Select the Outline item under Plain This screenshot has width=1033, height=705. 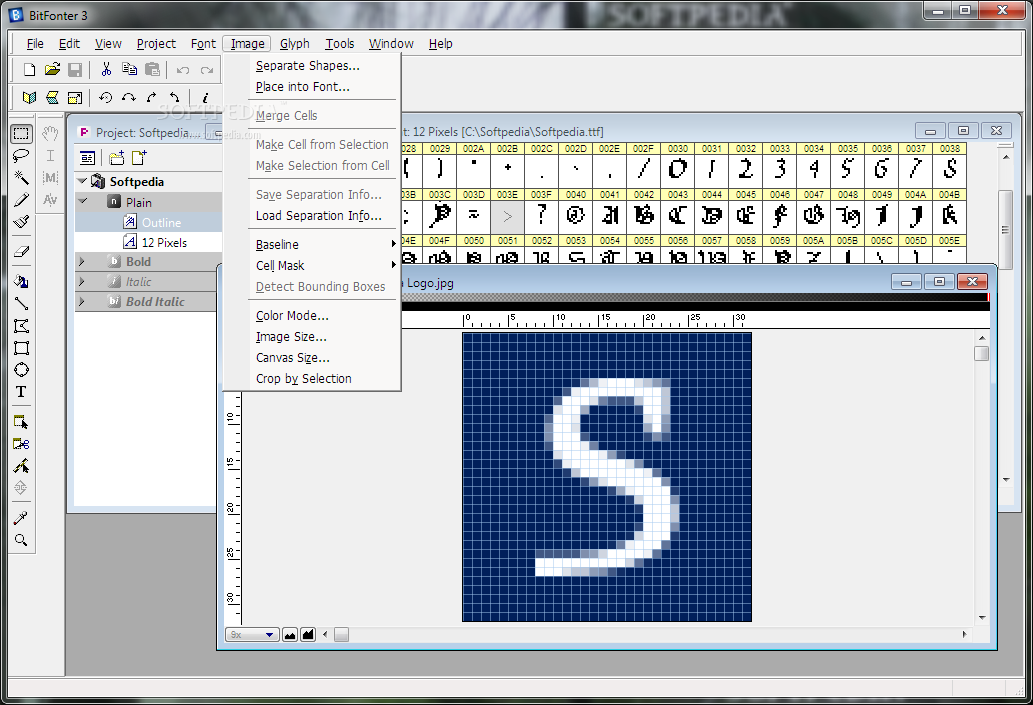coord(161,223)
